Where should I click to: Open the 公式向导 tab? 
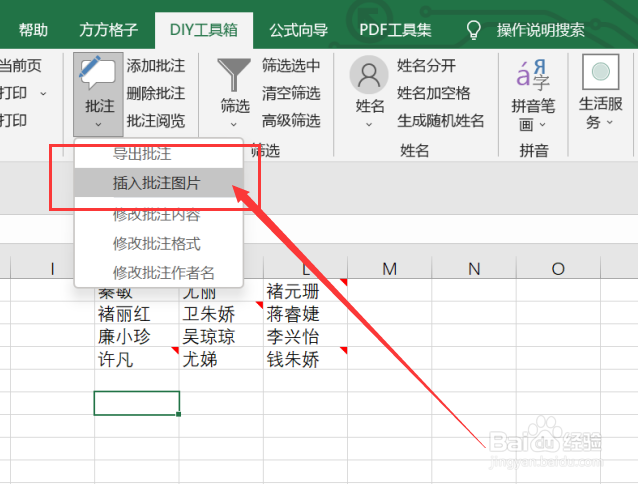(x=299, y=30)
